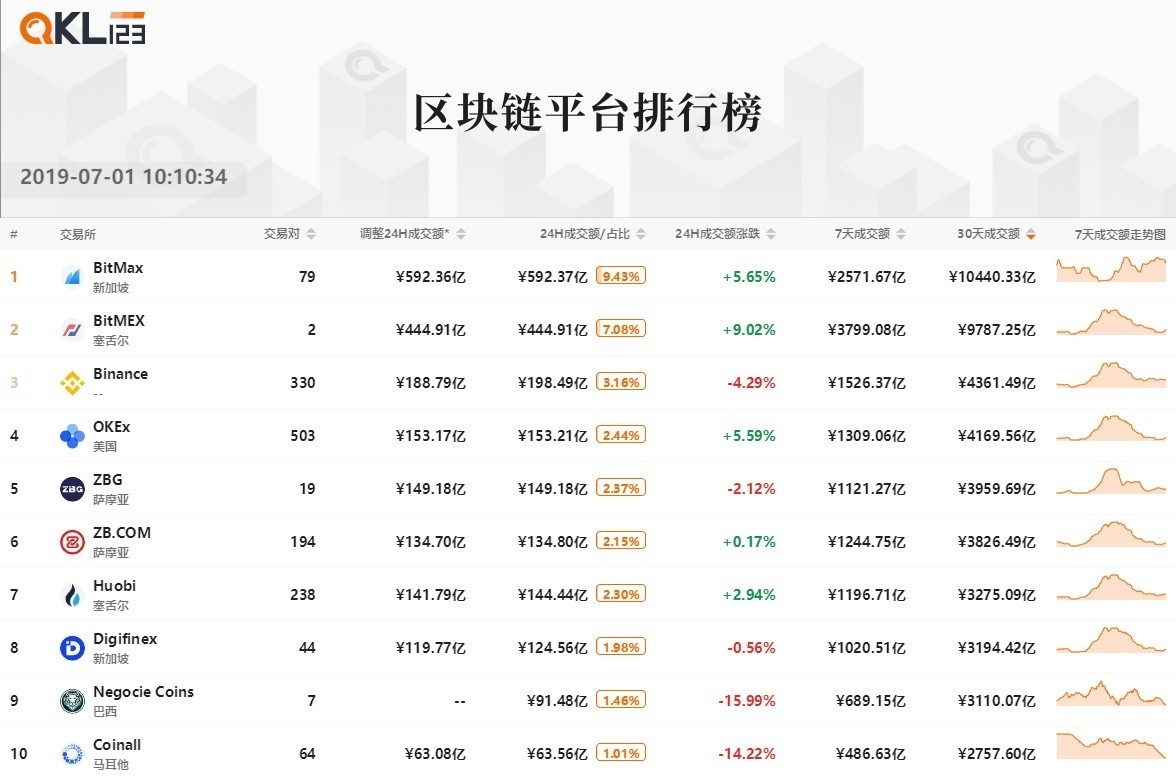Open the Coinall exchange link

coord(116,744)
